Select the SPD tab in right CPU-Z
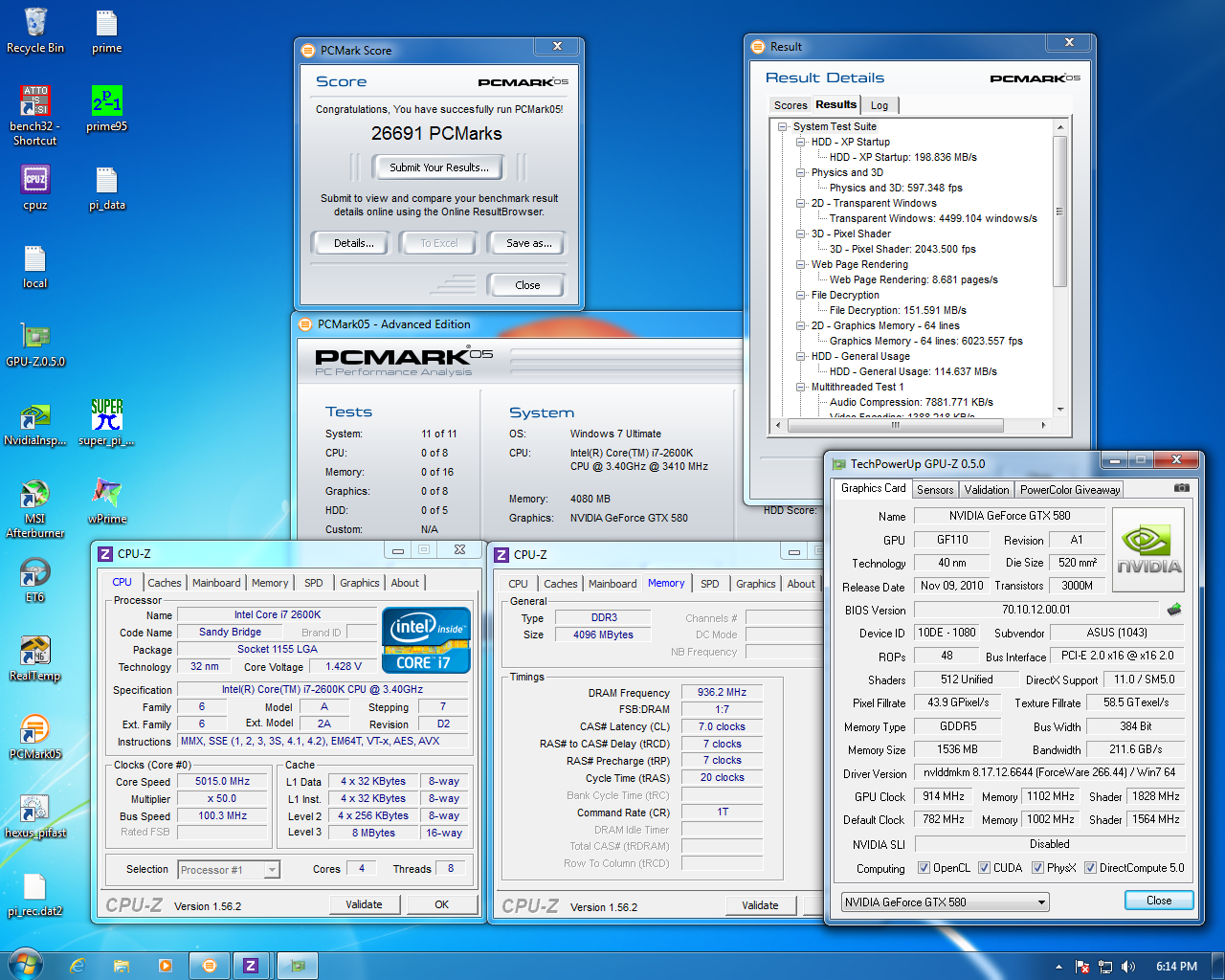1225x980 pixels. pos(709,584)
